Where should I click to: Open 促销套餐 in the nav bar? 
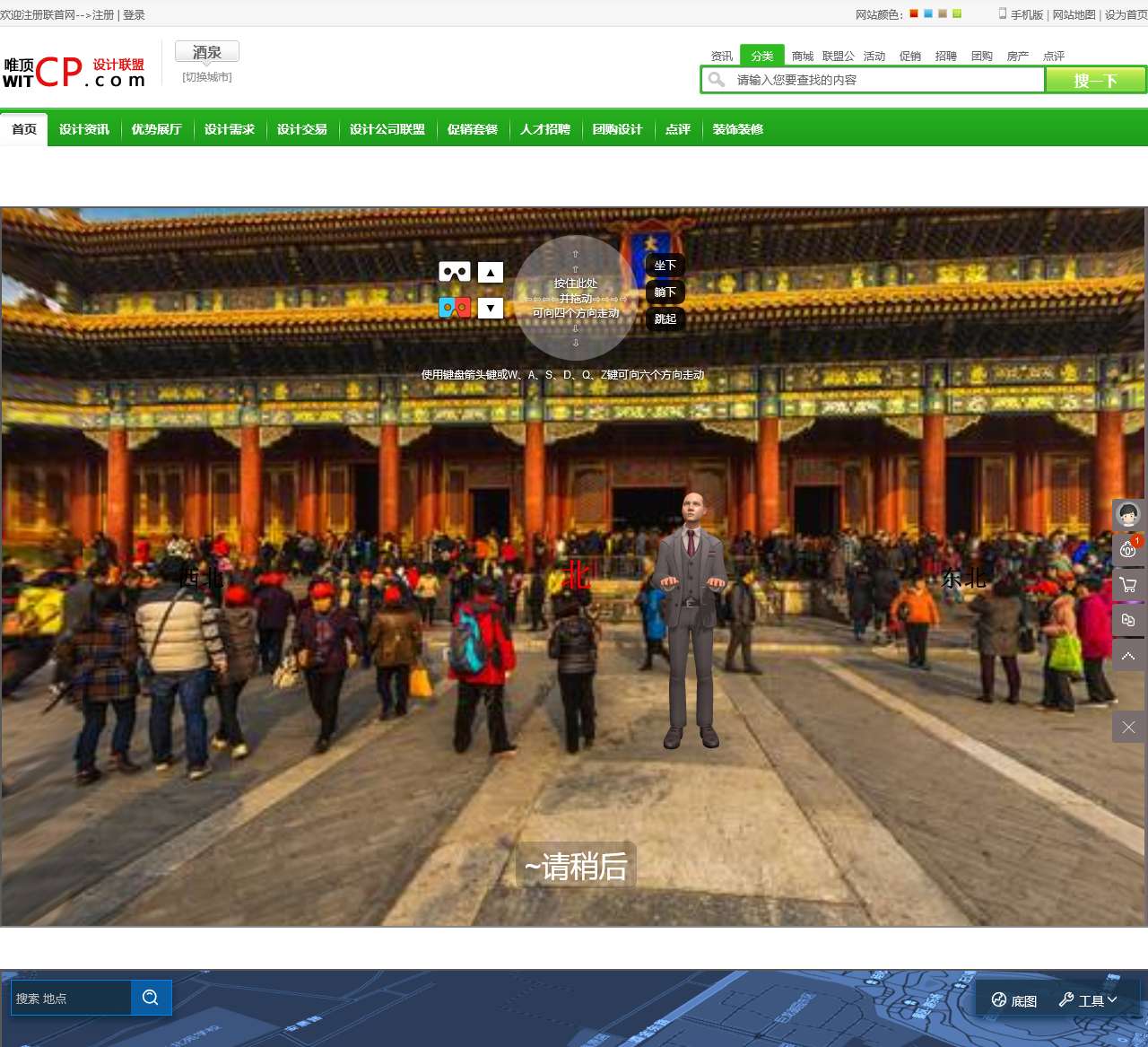tap(473, 129)
